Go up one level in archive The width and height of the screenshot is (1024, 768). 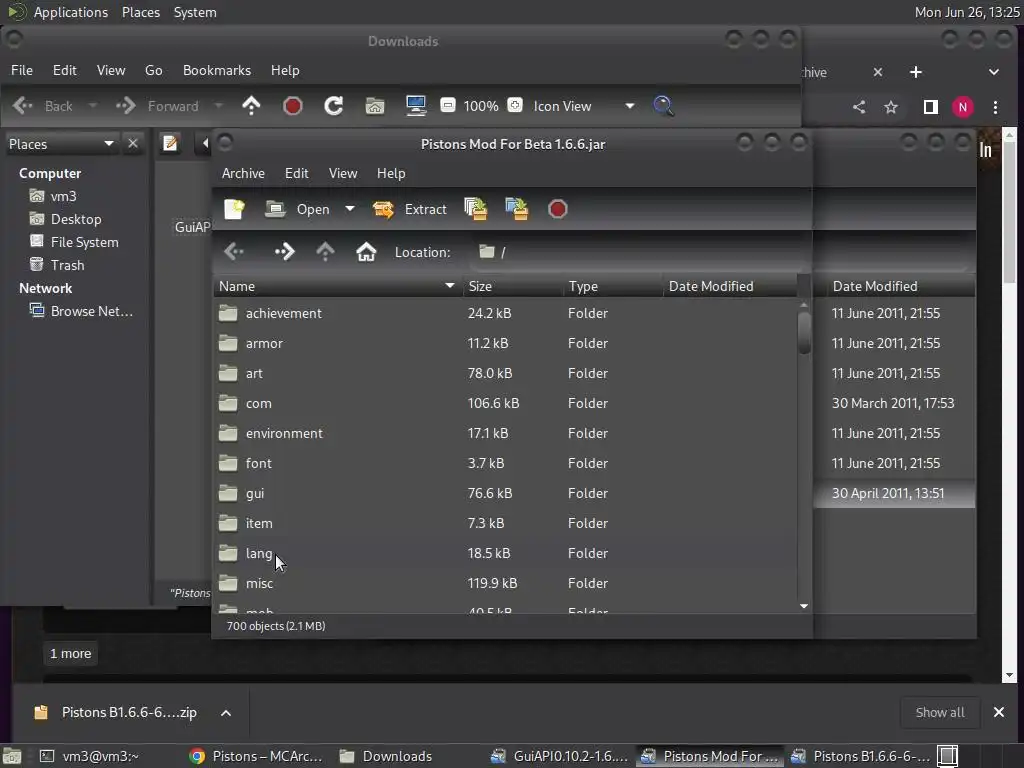pyautogui.click(x=325, y=251)
